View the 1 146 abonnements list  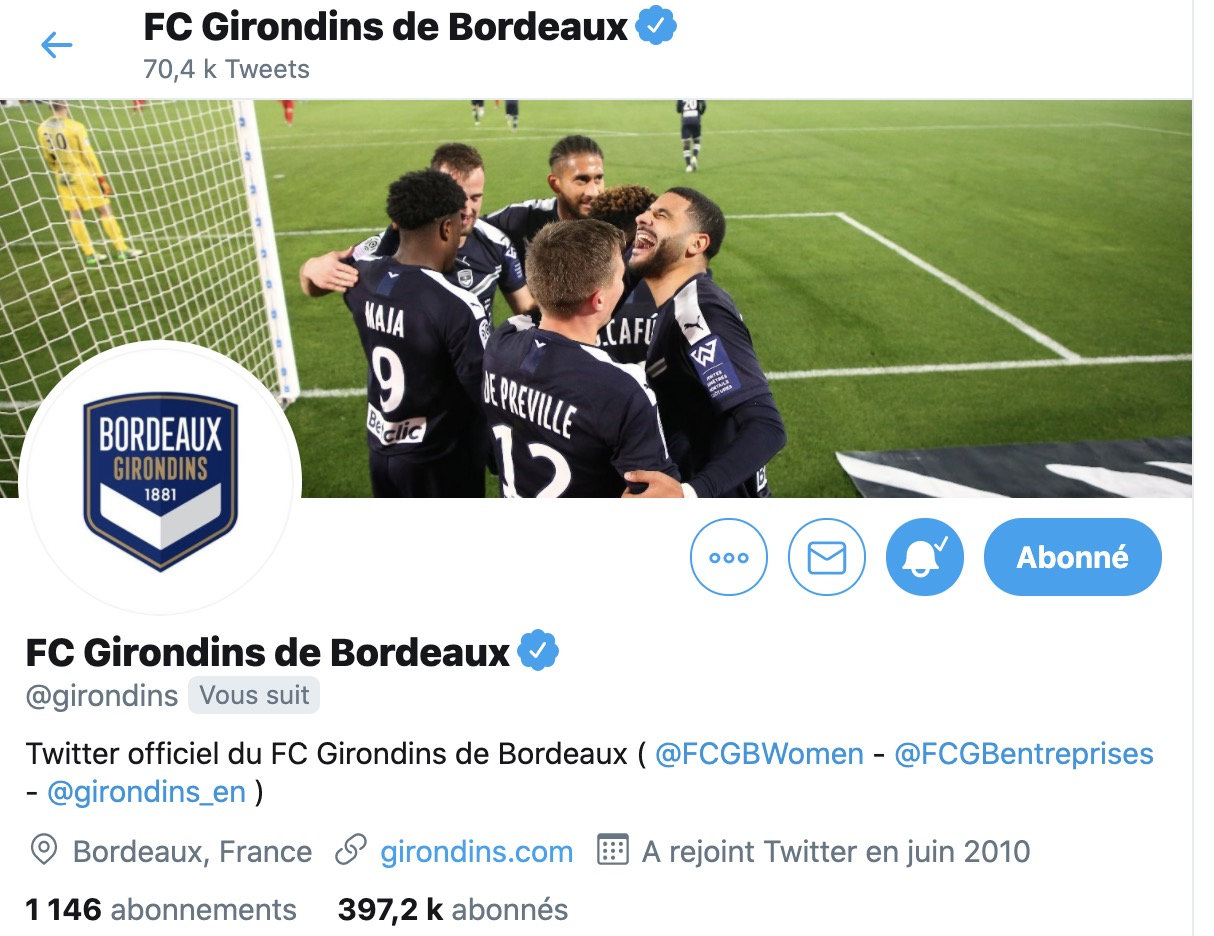[161, 910]
